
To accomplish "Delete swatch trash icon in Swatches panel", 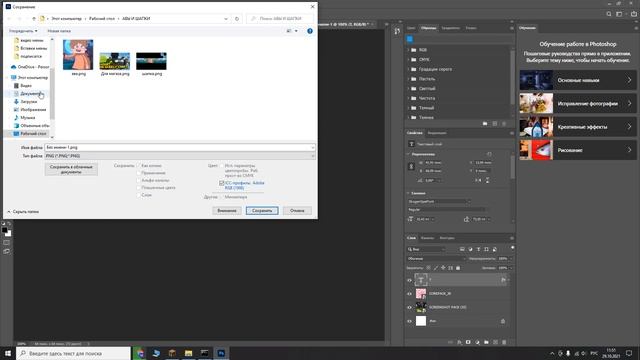I will point(504,123).
